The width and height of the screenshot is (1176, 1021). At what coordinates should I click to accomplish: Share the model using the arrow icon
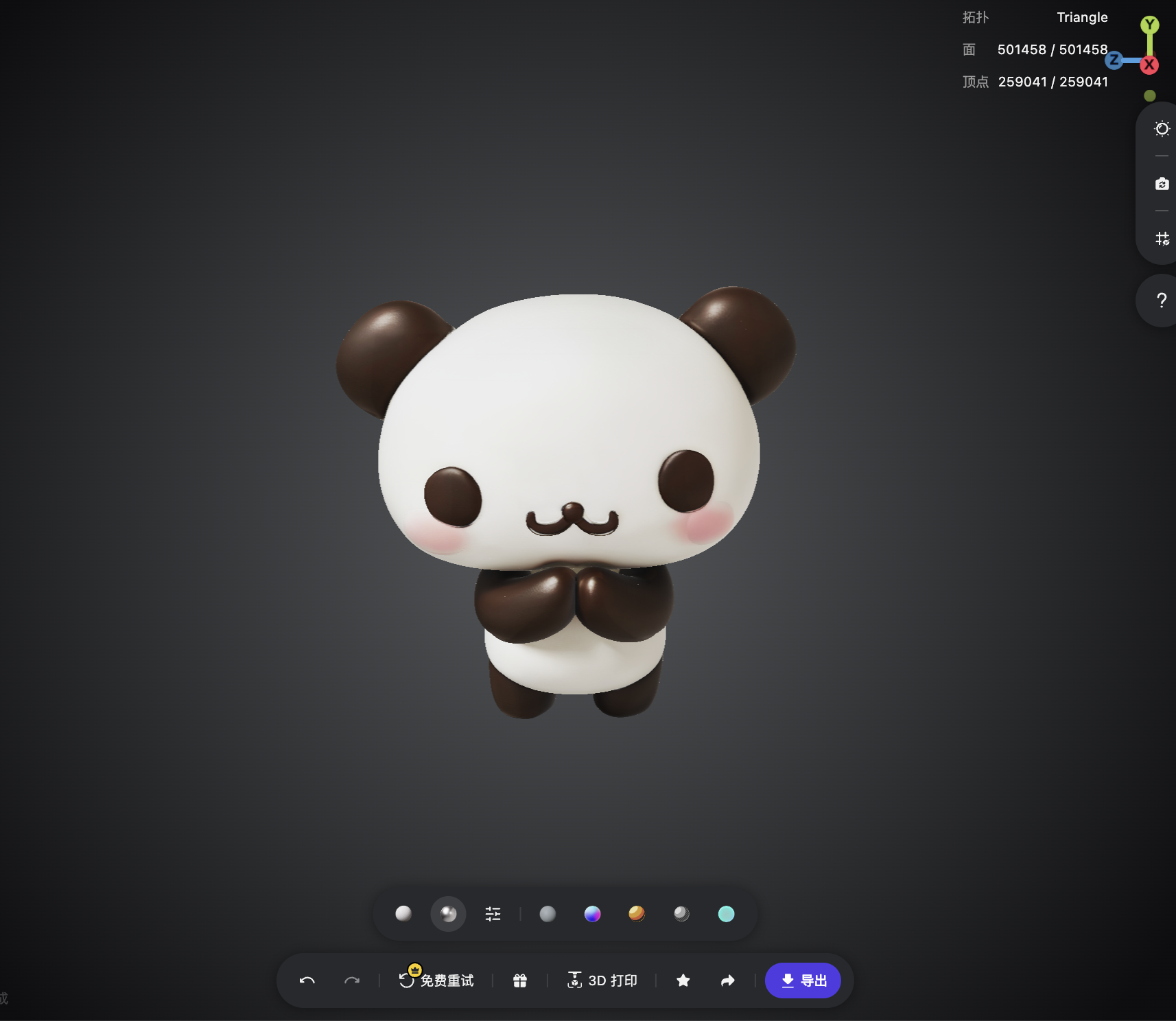[x=728, y=981]
